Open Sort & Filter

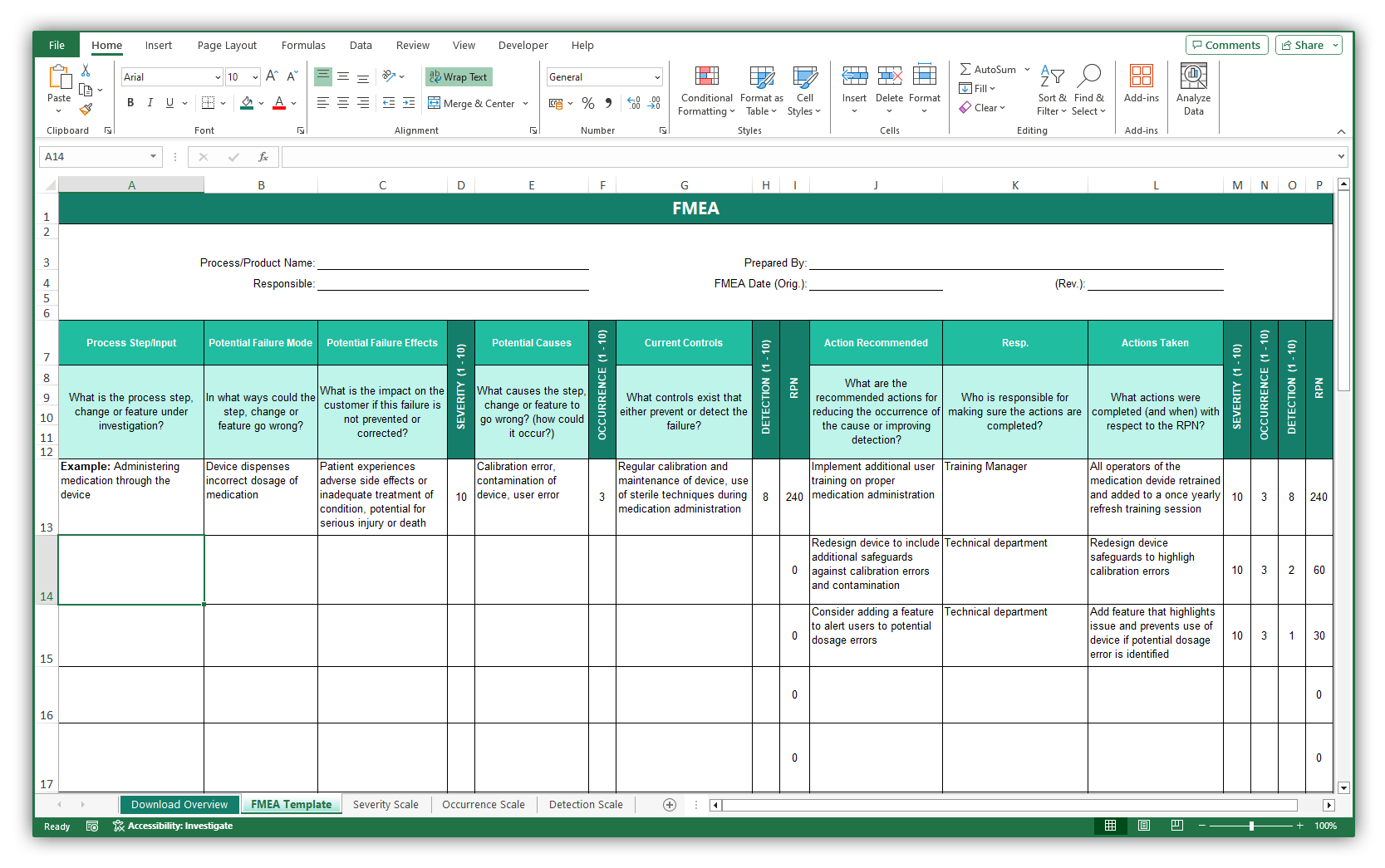[1051, 90]
